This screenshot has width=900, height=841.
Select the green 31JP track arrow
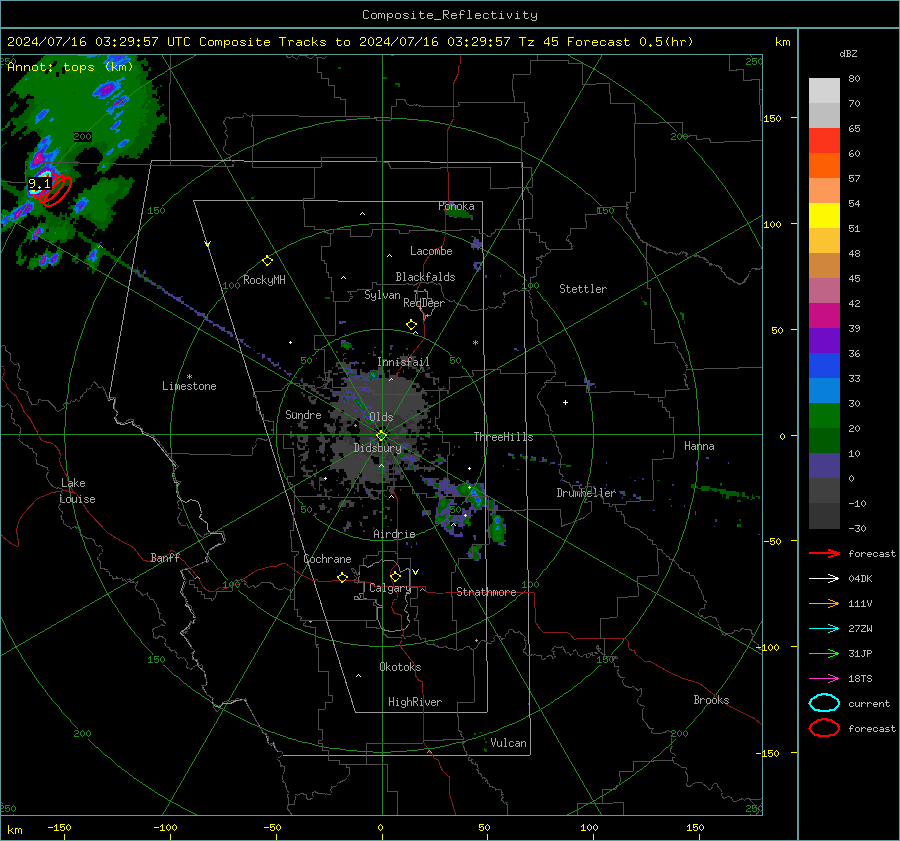[x=824, y=653]
